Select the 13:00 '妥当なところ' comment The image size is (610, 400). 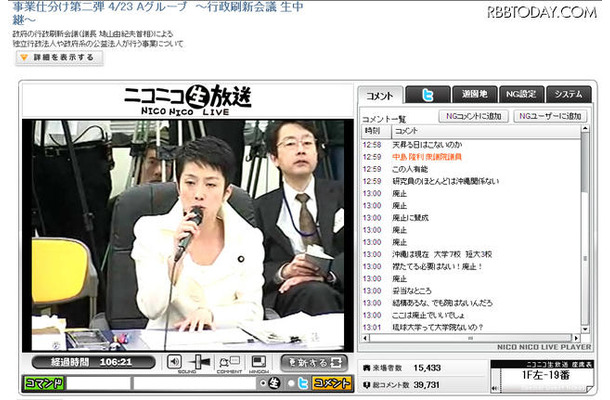coord(471,291)
